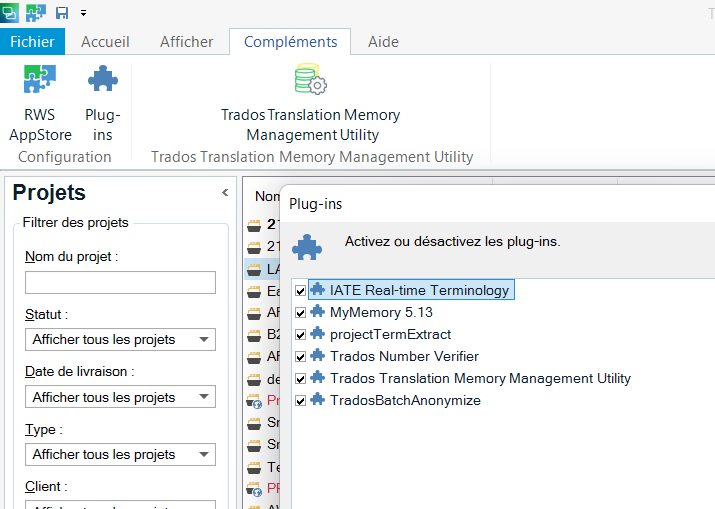The height and width of the screenshot is (509, 715).
Task: Launch Trados Translation Memory Management Utility
Action: (311, 103)
